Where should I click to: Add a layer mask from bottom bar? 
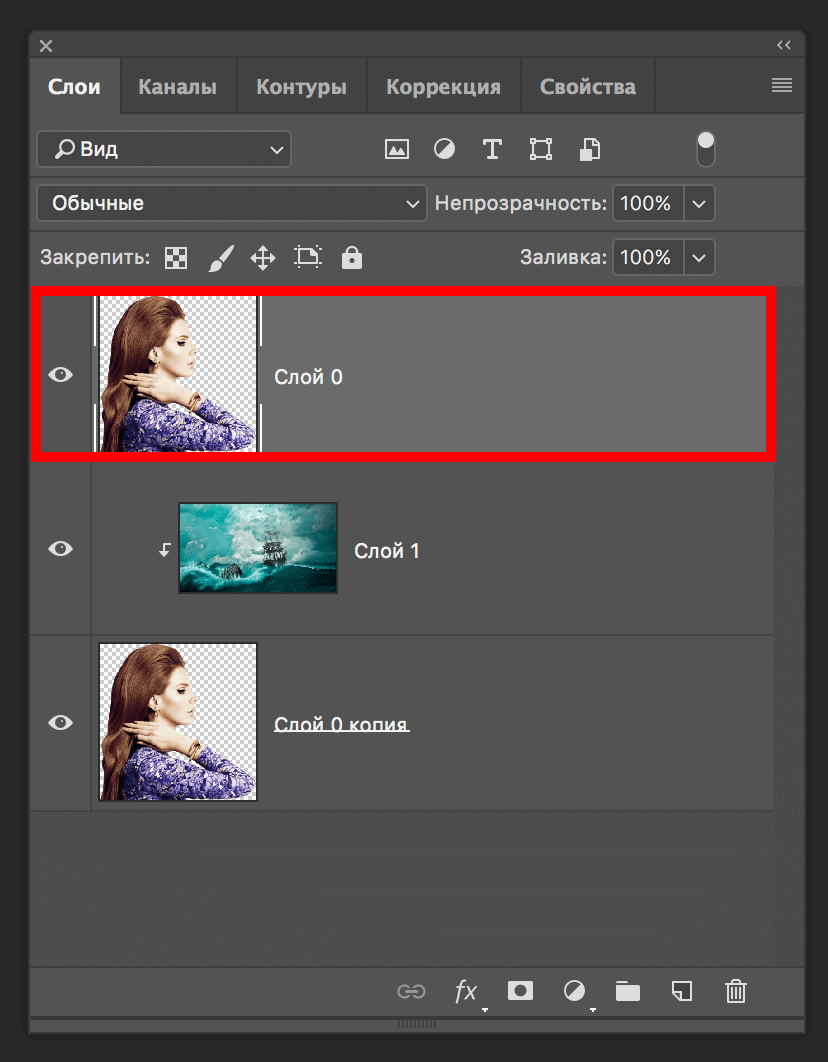(x=520, y=991)
